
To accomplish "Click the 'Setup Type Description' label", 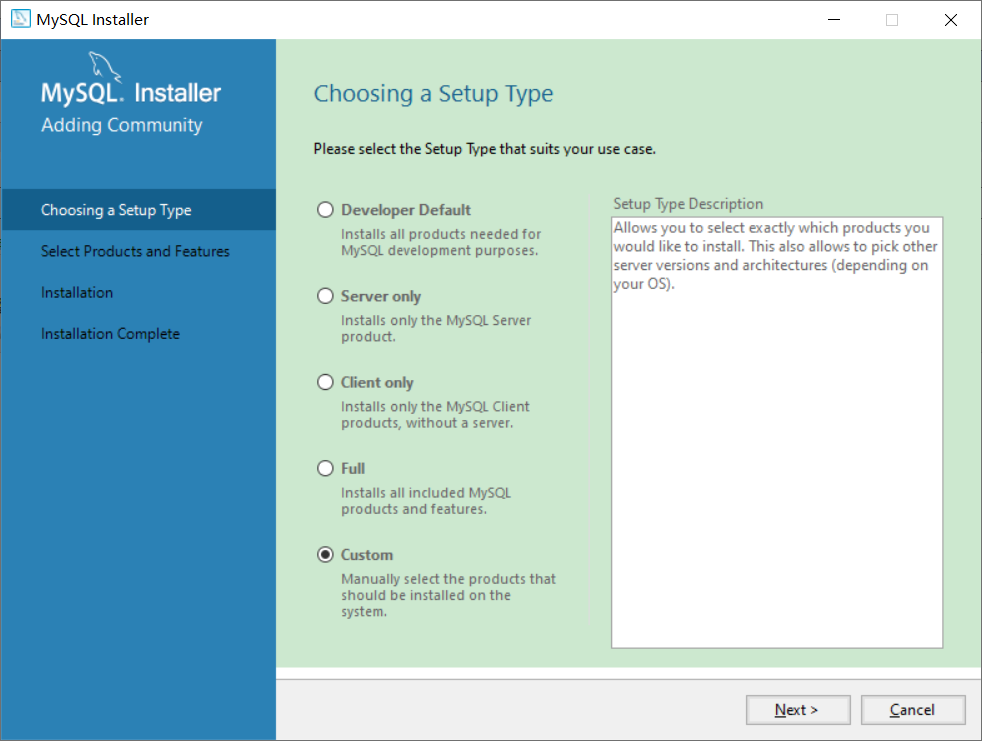I will (x=688, y=204).
